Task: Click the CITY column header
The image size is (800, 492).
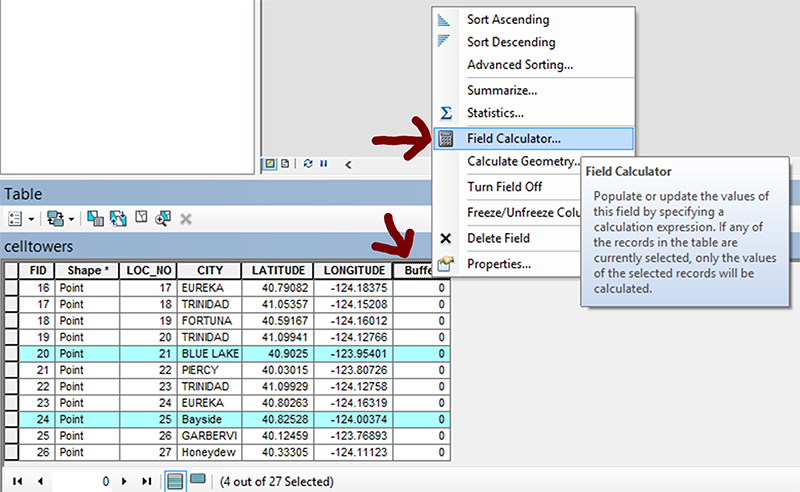Action: [211, 270]
